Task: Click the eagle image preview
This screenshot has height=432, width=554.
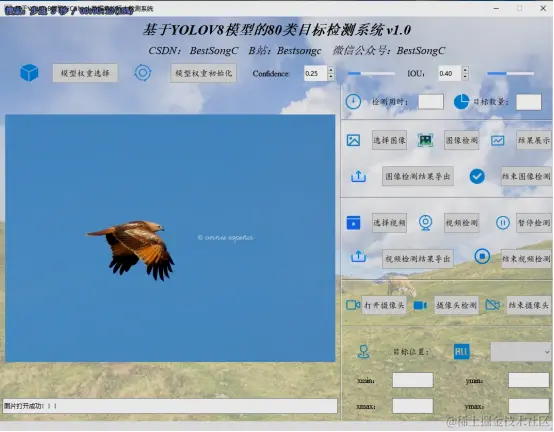Action: (x=170, y=238)
